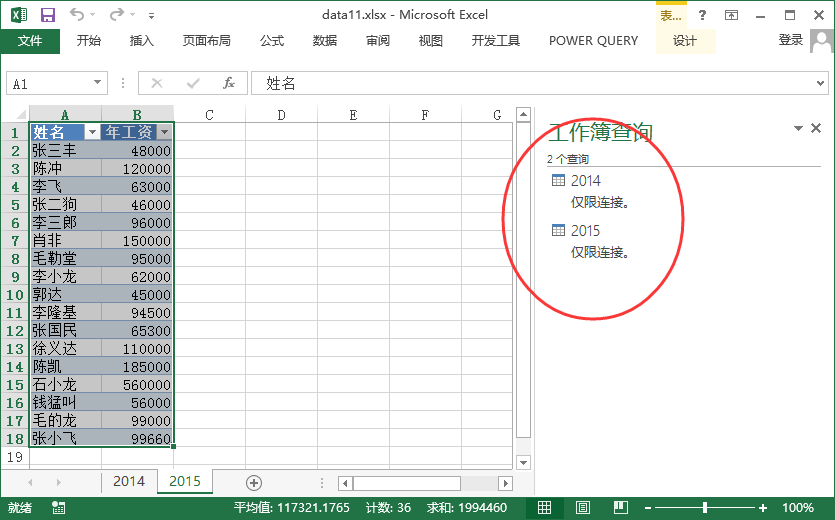Switch to the 开发工具 ribbon tab

coord(495,40)
